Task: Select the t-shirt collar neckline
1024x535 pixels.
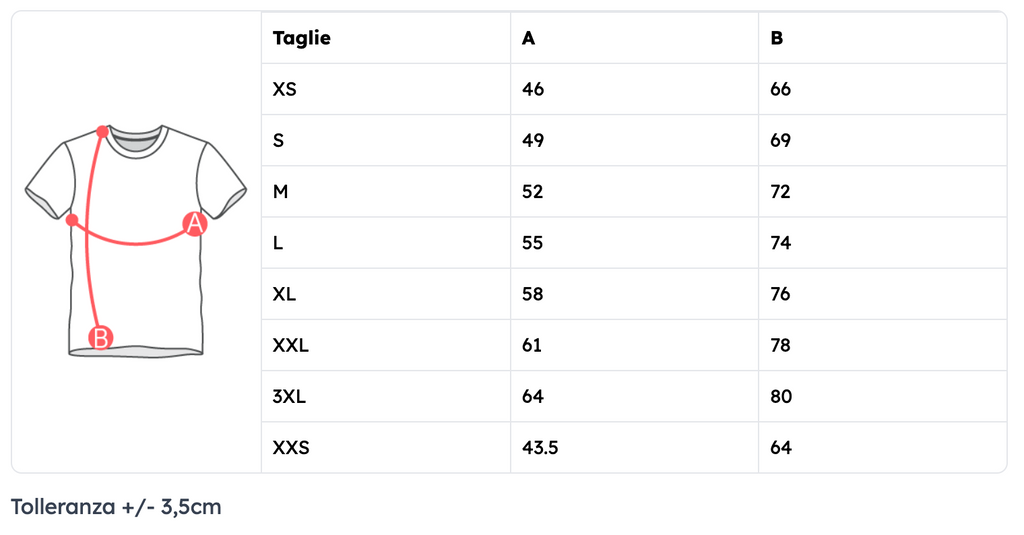Action: point(135,142)
